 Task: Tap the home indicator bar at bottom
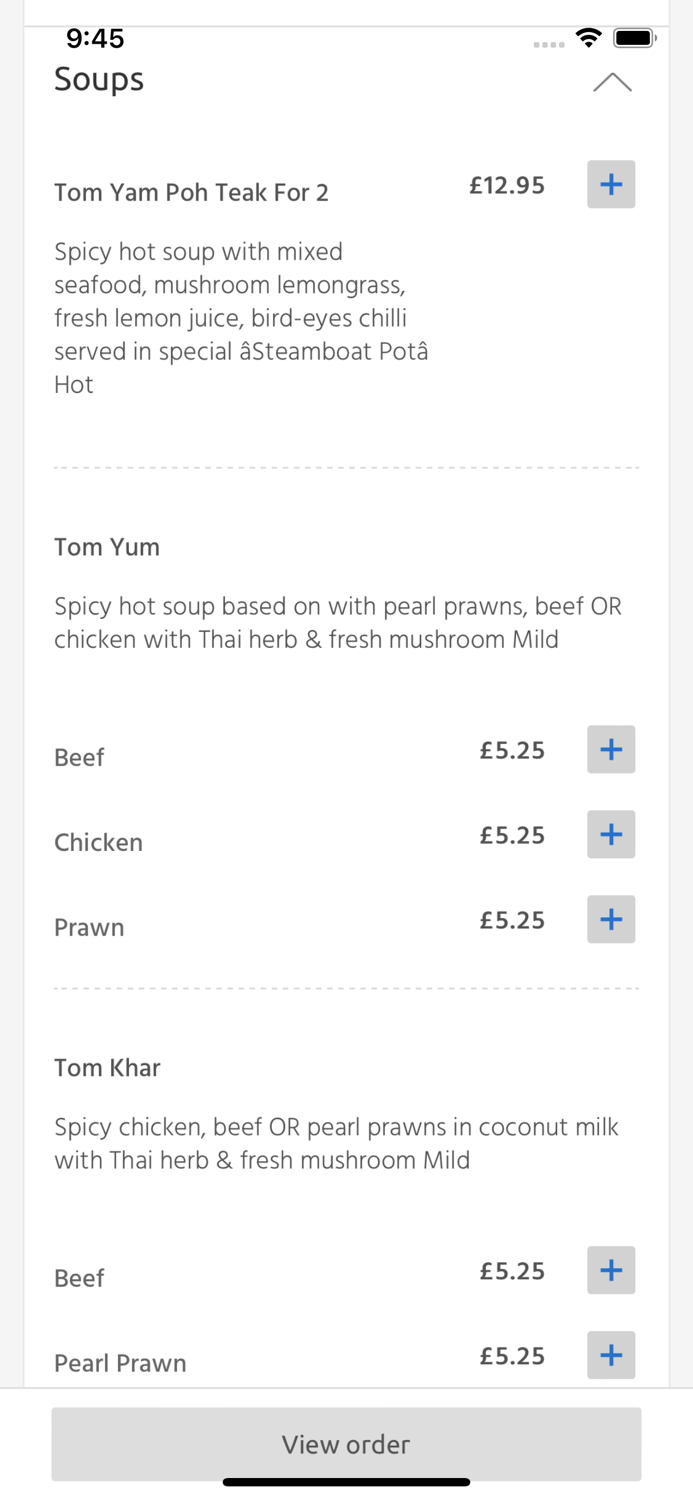click(x=346, y=1481)
